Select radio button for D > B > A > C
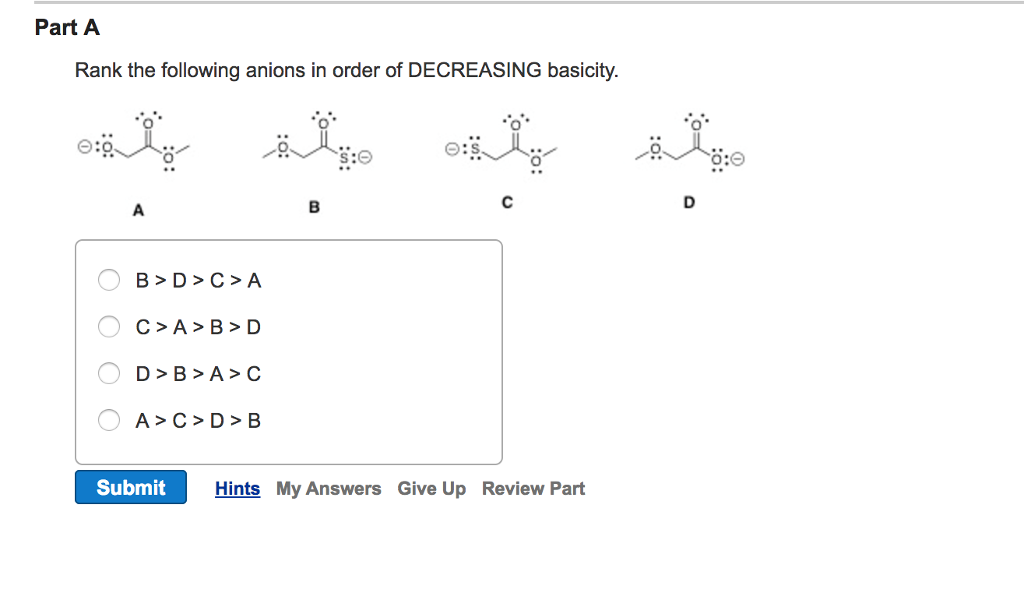This screenshot has width=1024, height=593. pos(109,373)
